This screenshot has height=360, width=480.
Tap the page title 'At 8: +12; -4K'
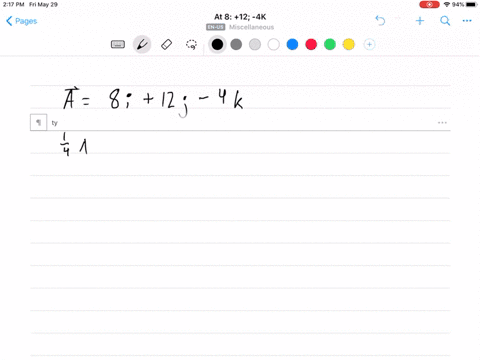[x=240, y=17]
